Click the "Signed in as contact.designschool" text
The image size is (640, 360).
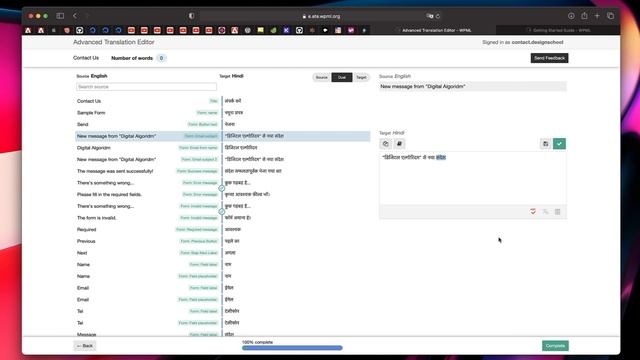click(x=522, y=42)
